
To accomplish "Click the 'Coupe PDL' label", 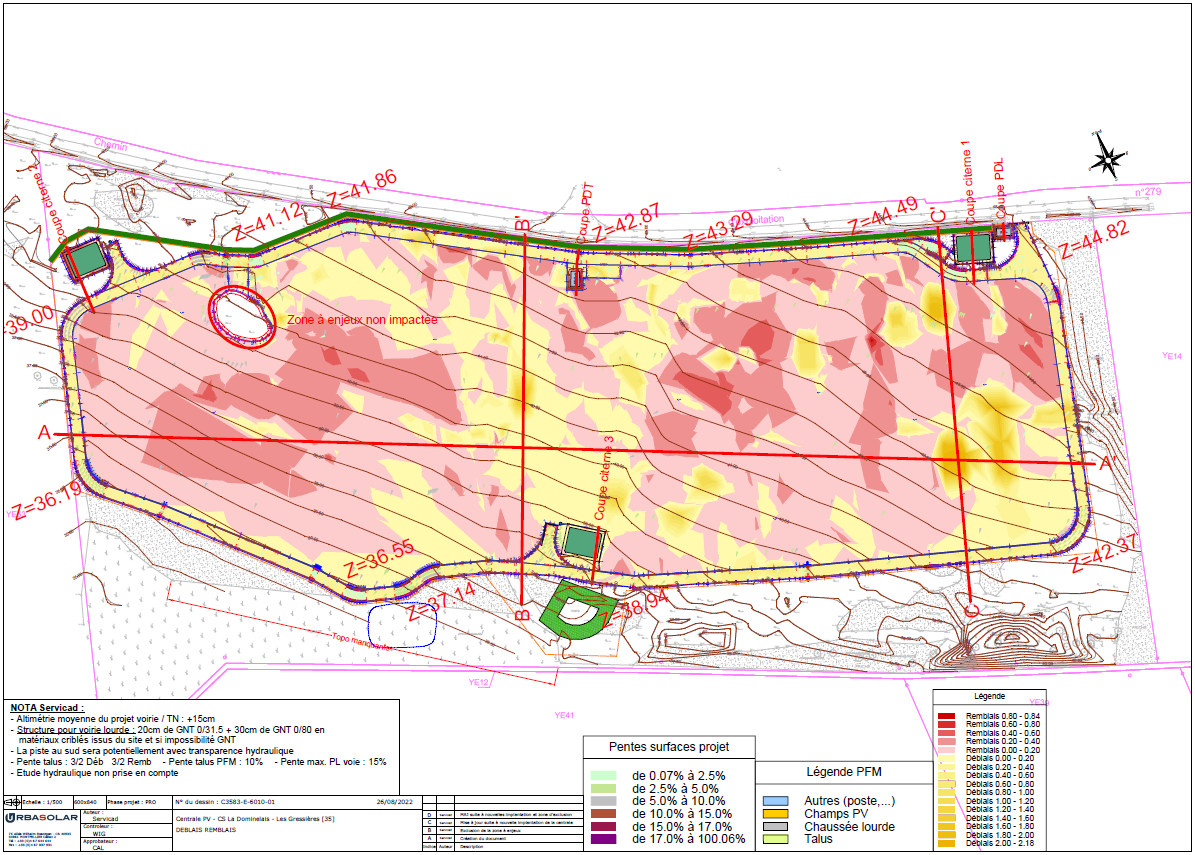I will coord(999,189).
